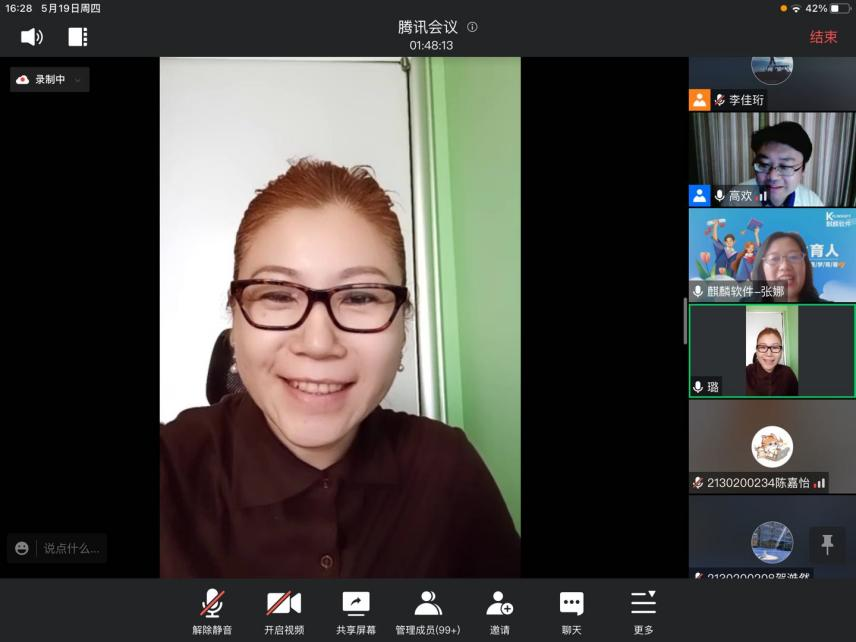Tap the Wi-Fi status icon
Viewport: 856px width, 642px height.
pyautogui.click(x=796, y=8)
